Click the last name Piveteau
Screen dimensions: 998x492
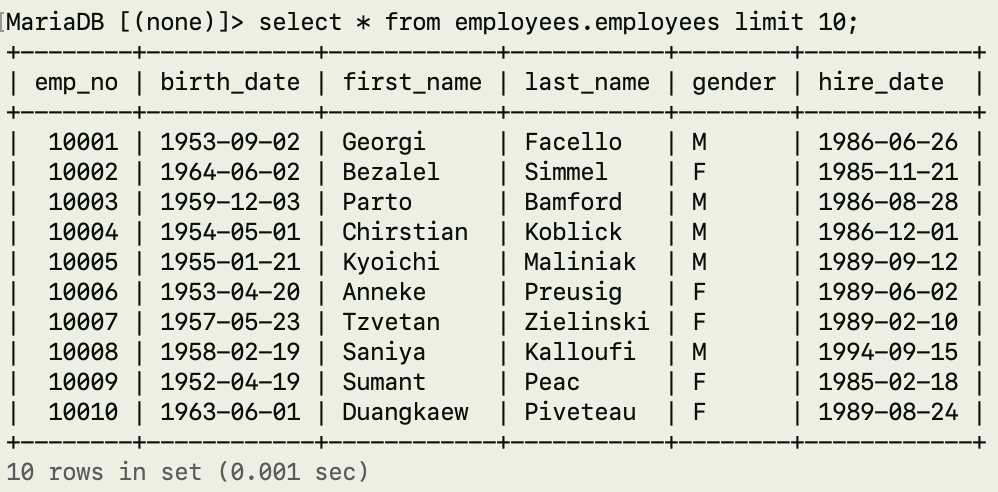tap(580, 412)
